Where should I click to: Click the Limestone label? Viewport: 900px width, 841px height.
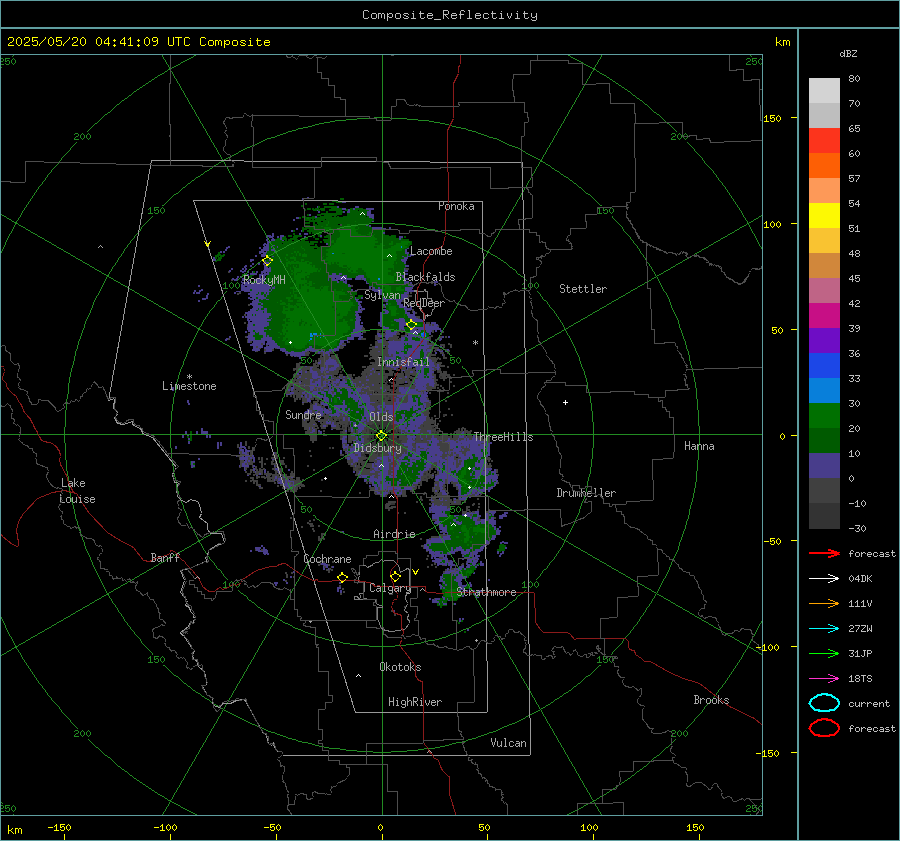[x=189, y=386]
